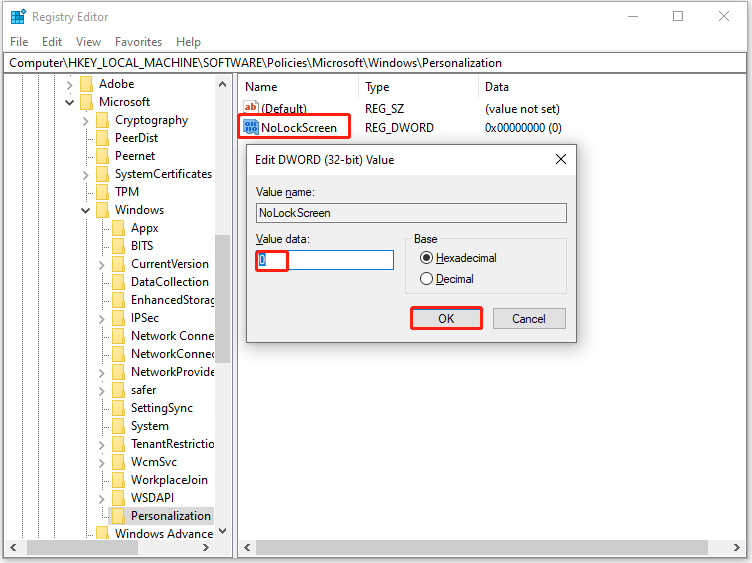Image resolution: width=752 pixels, height=563 pixels.
Task: Click the tree scroll down arrow
Action: [223, 531]
